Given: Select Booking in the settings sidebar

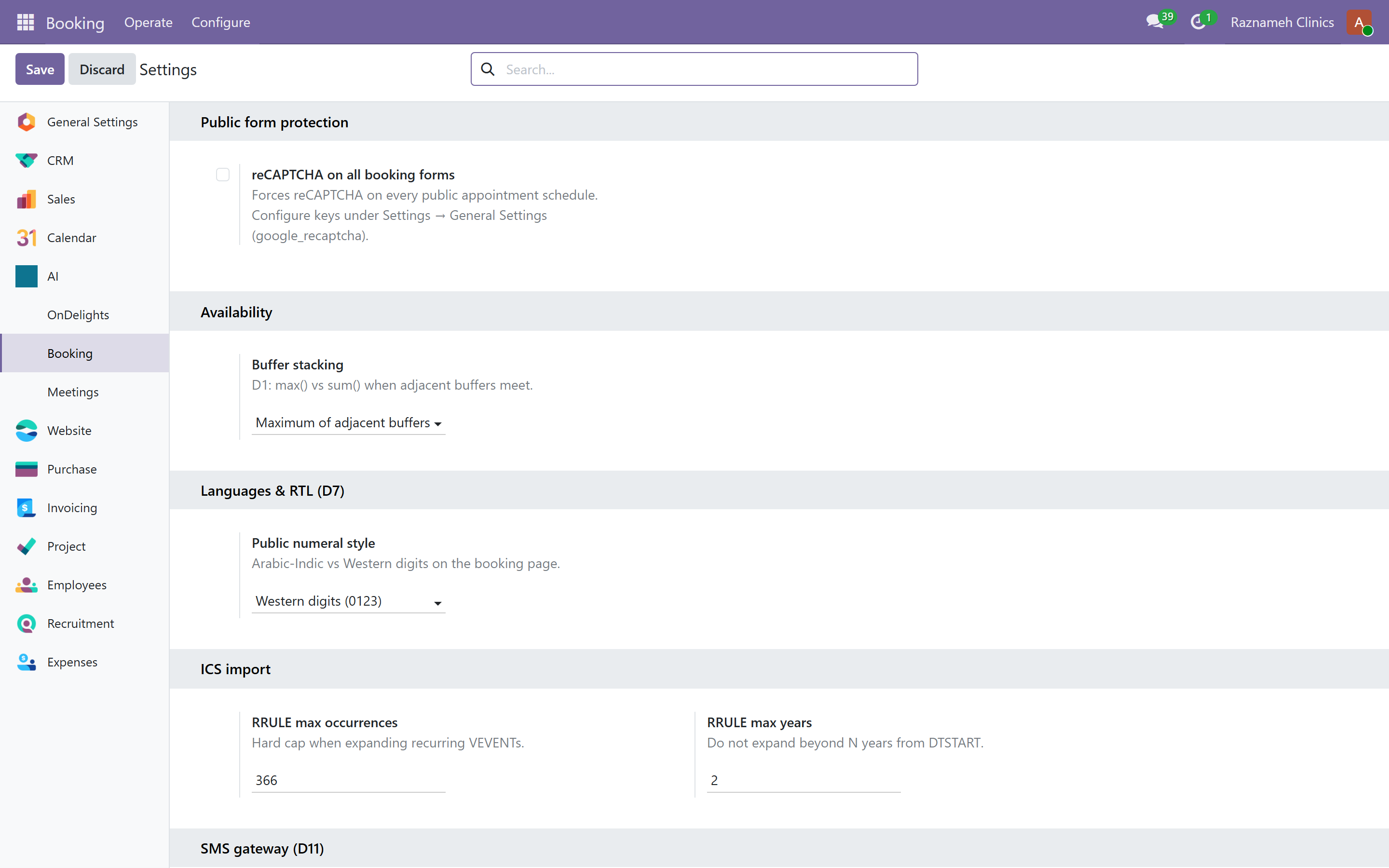Looking at the screenshot, I should pyautogui.click(x=84, y=353).
